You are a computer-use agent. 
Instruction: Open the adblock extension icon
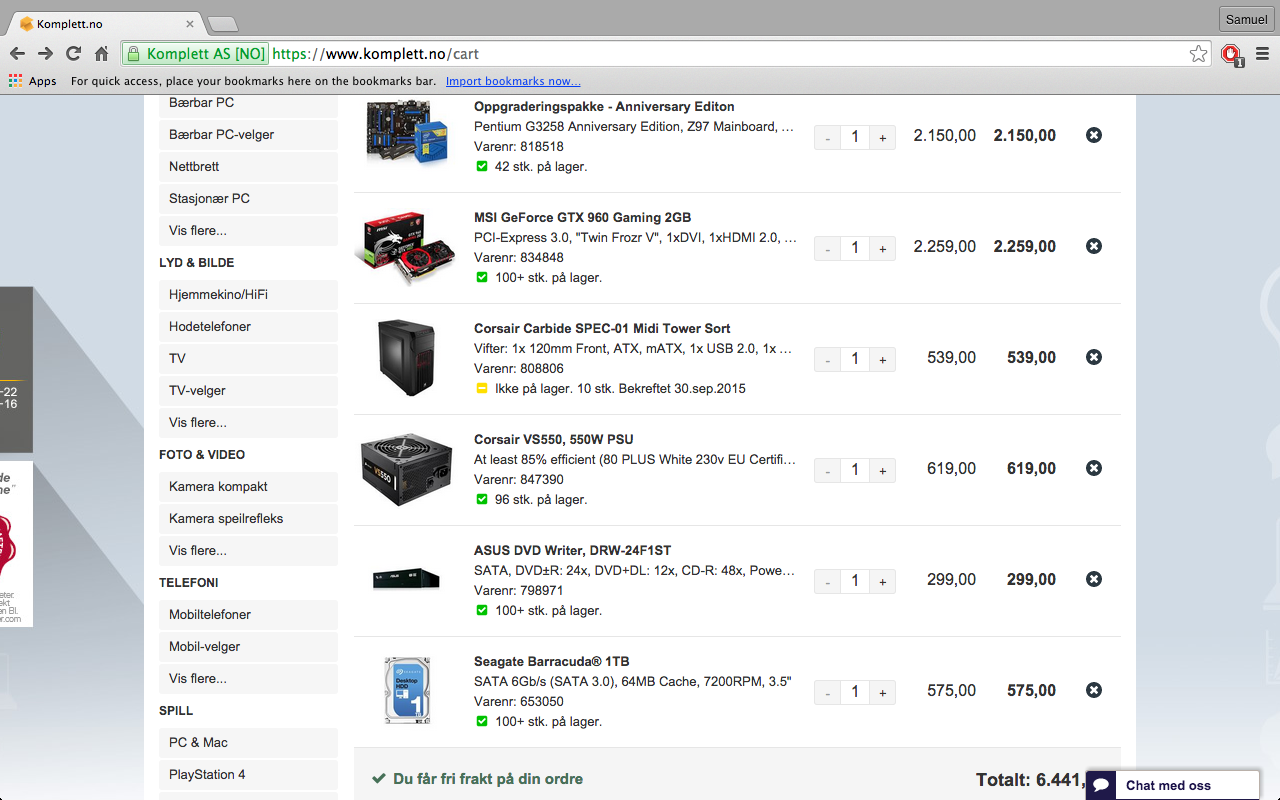[x=1231, y=54]
